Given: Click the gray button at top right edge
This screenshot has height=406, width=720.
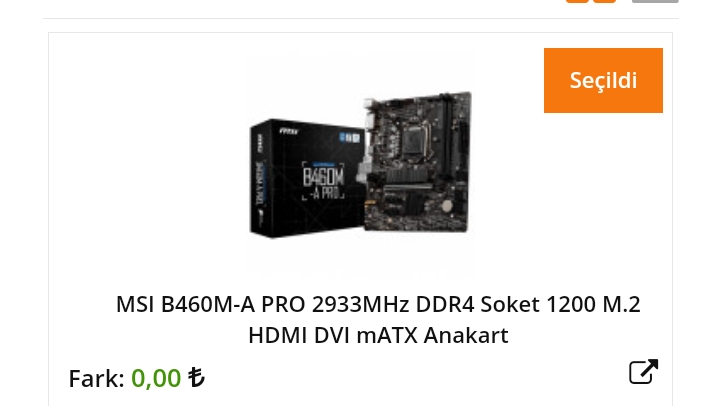Looking at the screenshot, I should pyautogui.click(x=655, y=1).
